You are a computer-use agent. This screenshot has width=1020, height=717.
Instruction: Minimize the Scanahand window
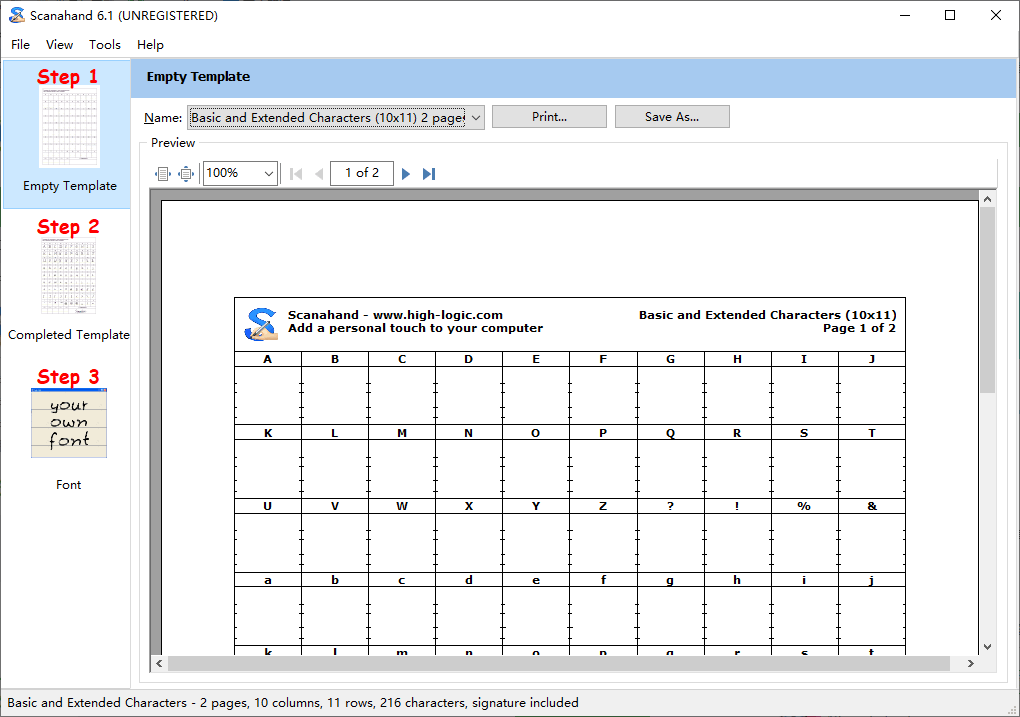[x=905, y=15]
